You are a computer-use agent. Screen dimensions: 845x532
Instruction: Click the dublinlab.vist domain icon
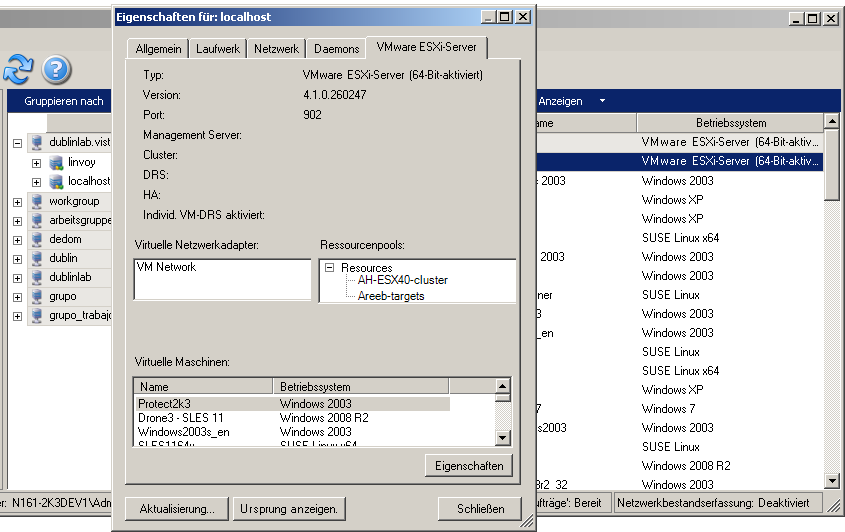pos(37,142)
